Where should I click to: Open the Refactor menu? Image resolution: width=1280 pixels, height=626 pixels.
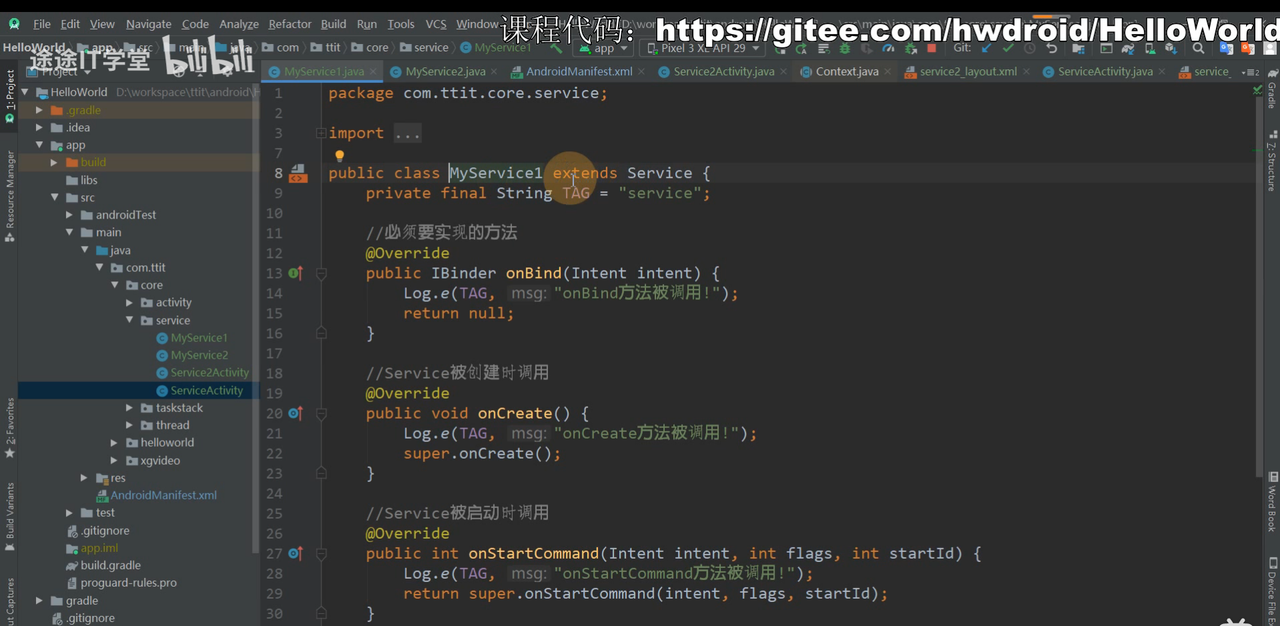click(290, 24)
